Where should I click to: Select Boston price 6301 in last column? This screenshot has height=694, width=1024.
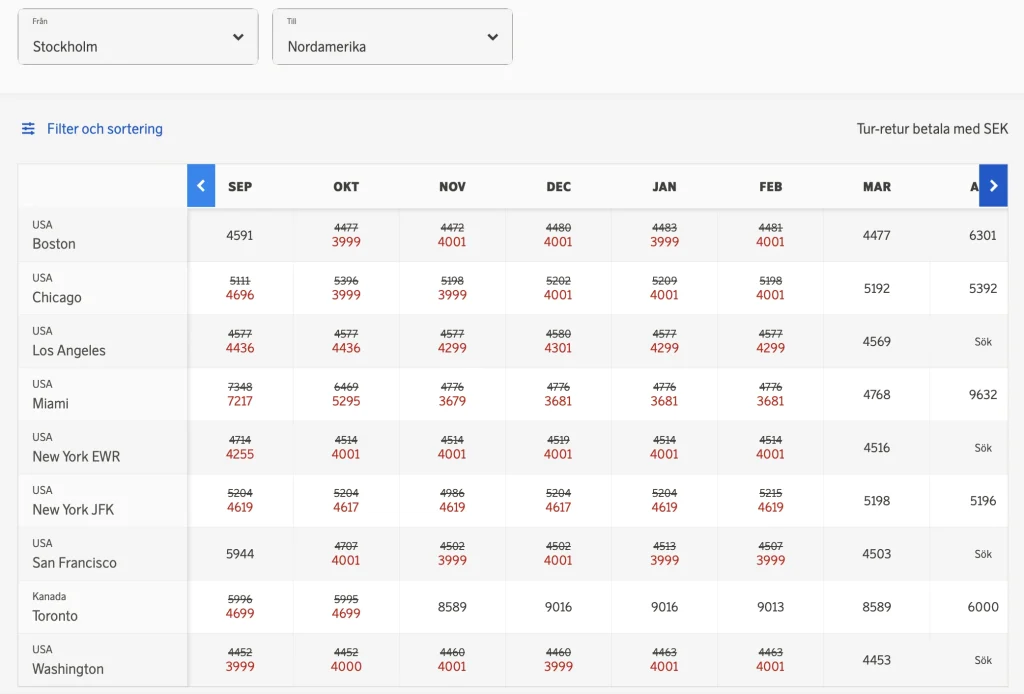coord(983,235)
